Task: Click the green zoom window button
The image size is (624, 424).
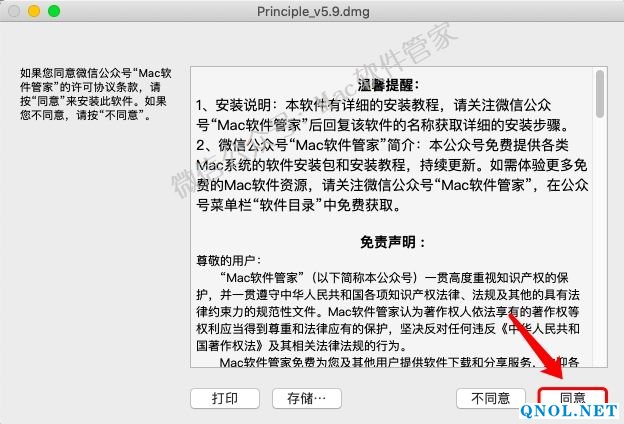Action: [x=54, y=11]
